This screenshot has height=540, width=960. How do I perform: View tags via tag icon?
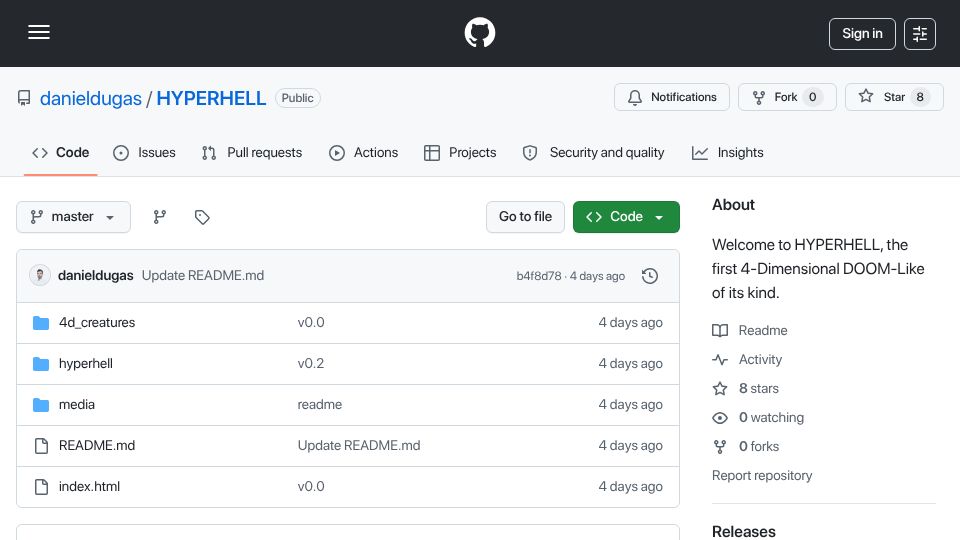202,217
